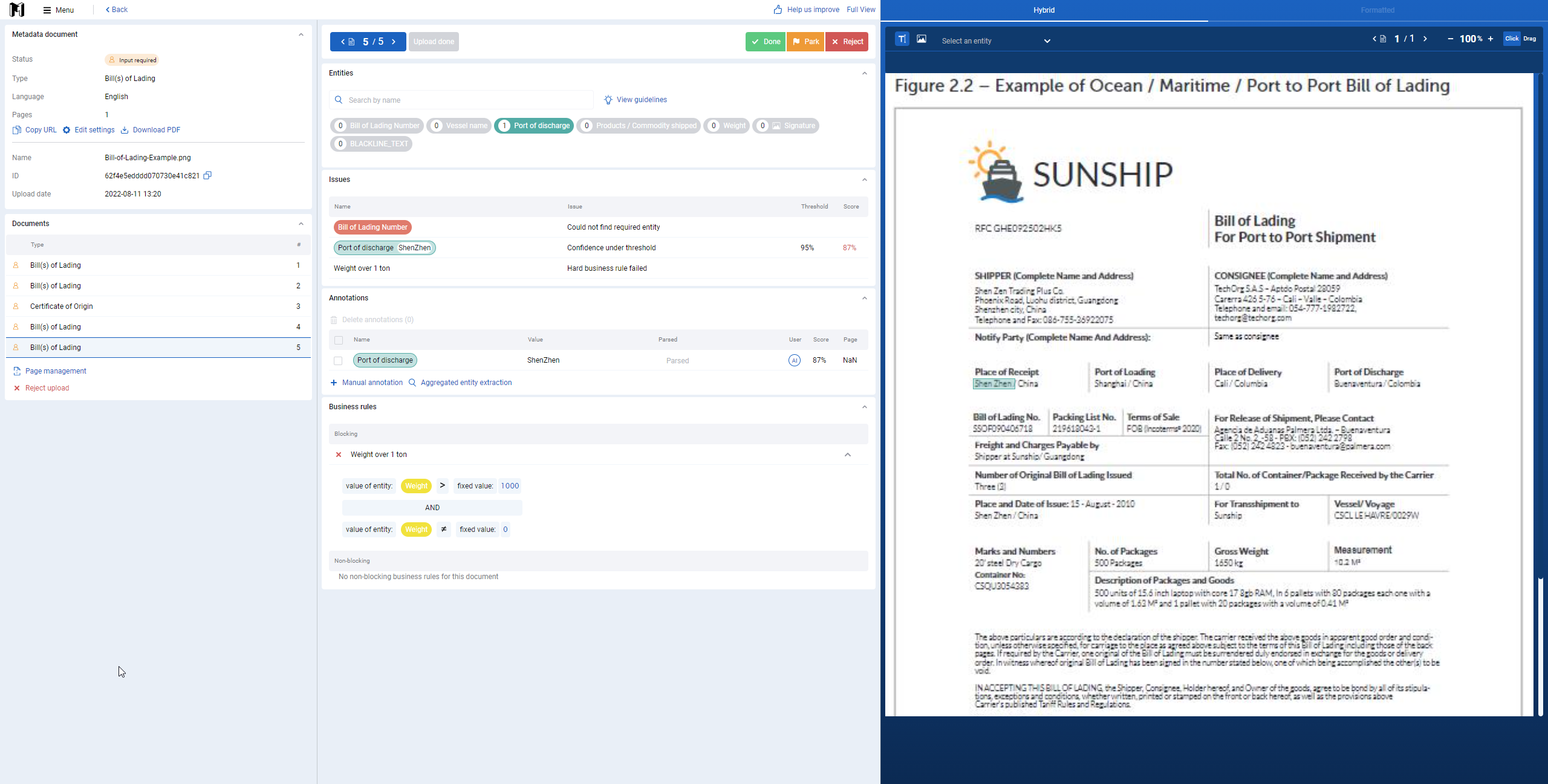The image size is (1548, 784).
Task: Go to previous page arrow in viewer
Action: (1374, 39)
